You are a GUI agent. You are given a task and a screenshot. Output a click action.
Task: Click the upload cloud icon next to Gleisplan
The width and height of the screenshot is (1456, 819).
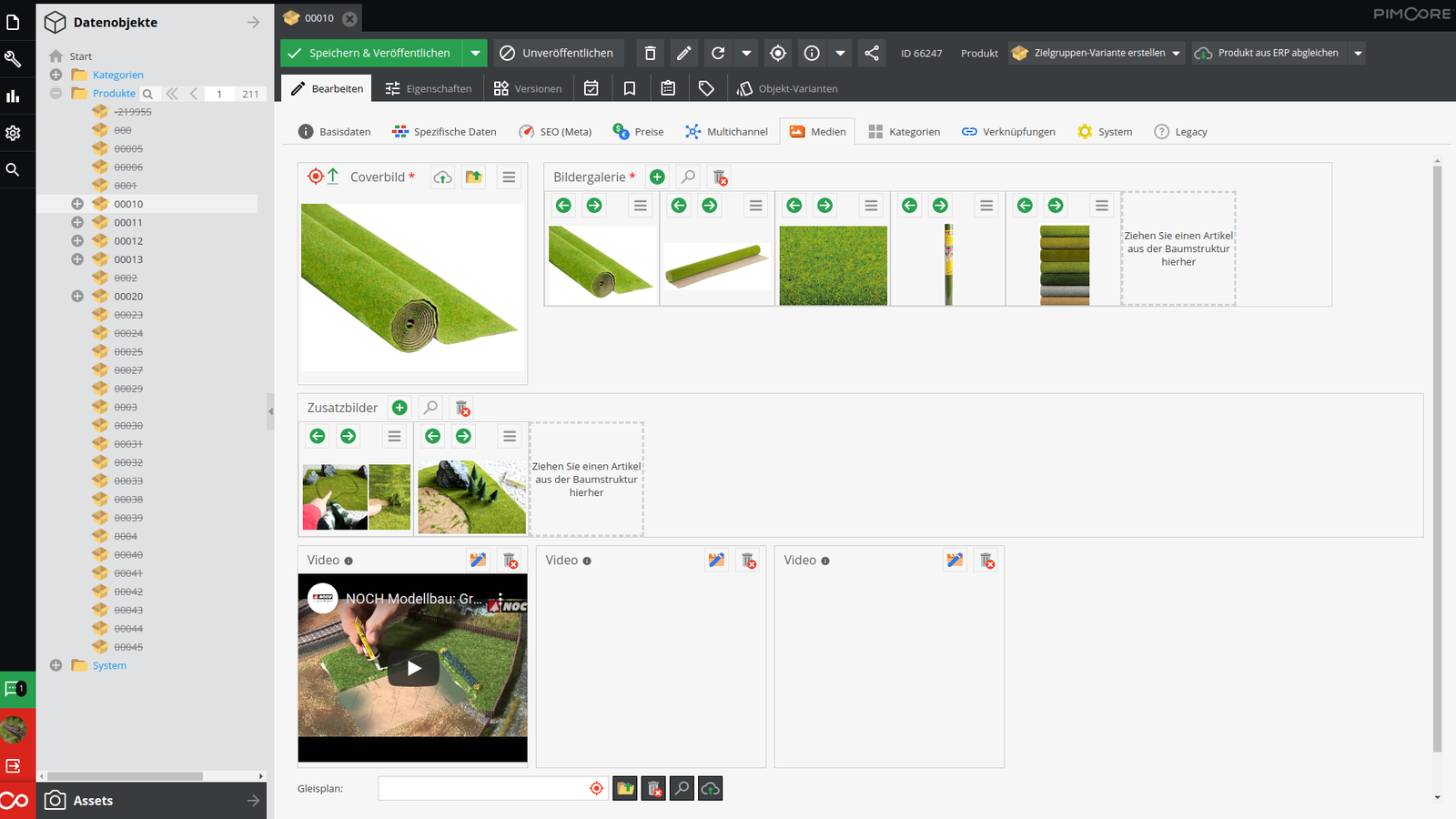[x=711, y=788]
